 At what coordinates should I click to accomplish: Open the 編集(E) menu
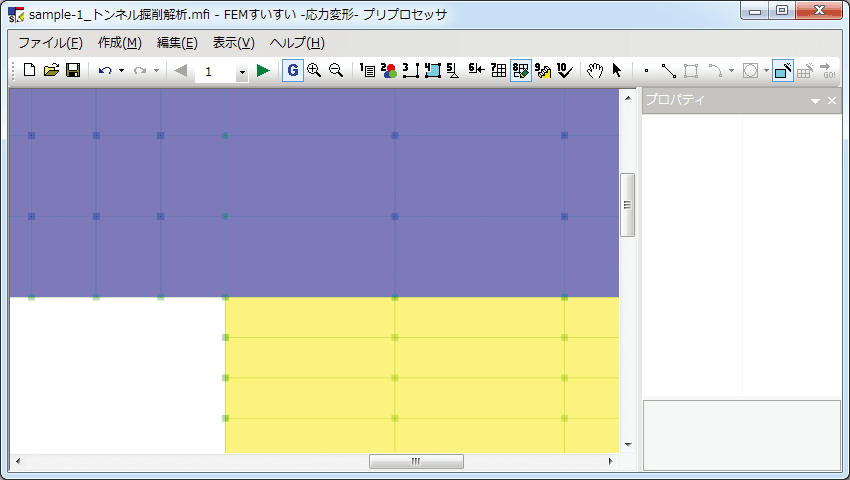point(177,43)
